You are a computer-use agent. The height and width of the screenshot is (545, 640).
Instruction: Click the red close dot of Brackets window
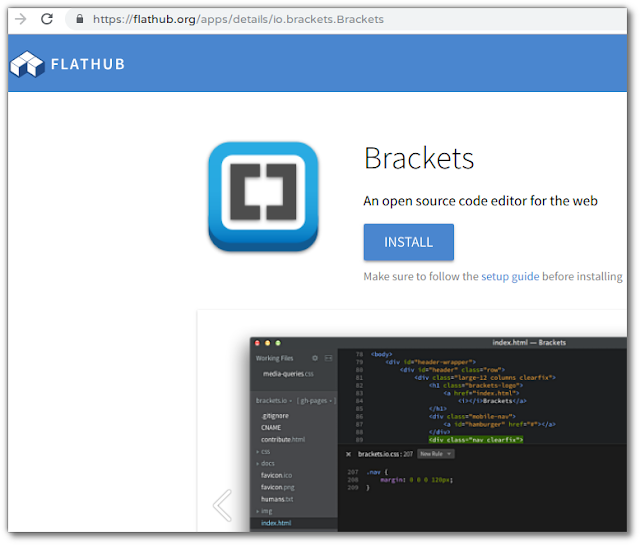(x=257, y=343)
